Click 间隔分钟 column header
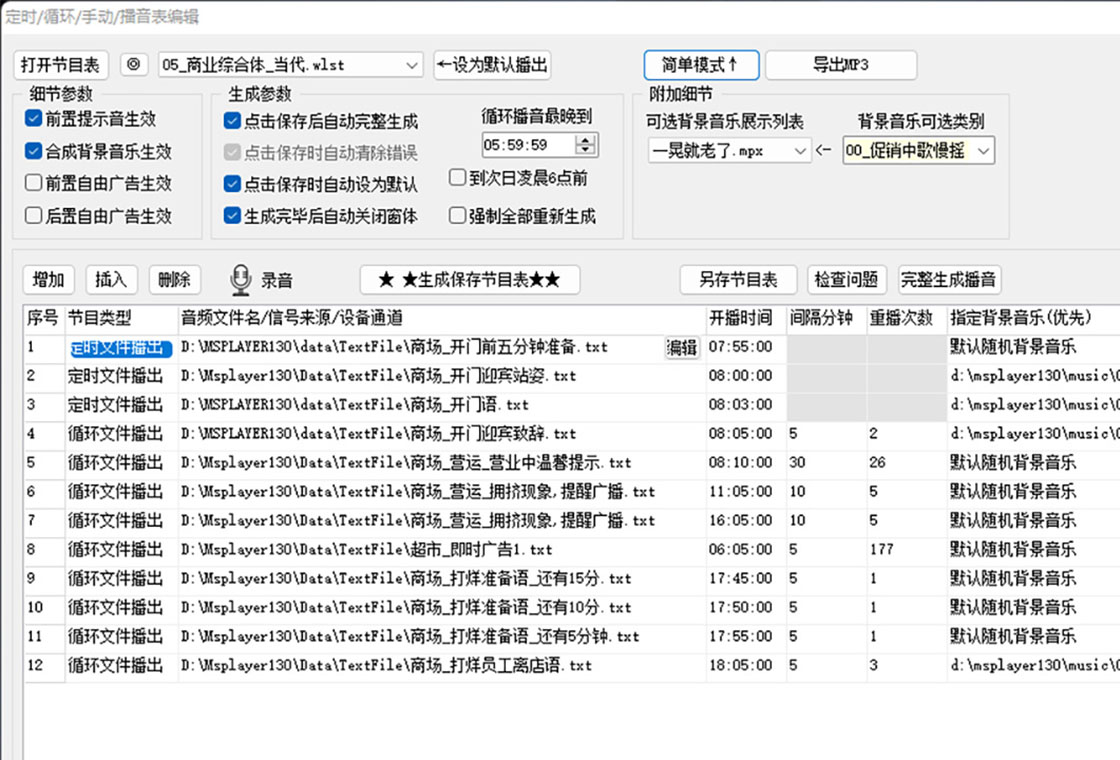Image resolution: width=1120 pixels, height=760 pixels. click(826, 318)
